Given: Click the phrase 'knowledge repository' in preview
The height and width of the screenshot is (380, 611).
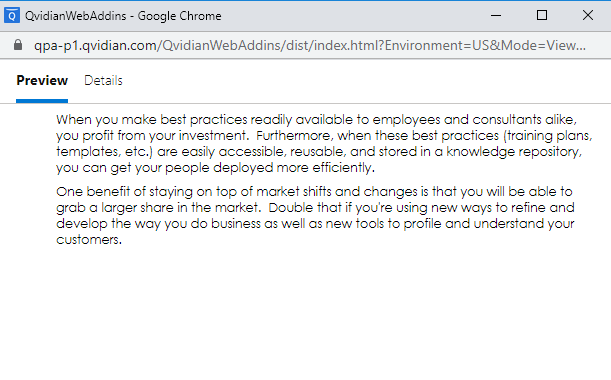Looking at the screenshot, I should (x=514, y=152).
